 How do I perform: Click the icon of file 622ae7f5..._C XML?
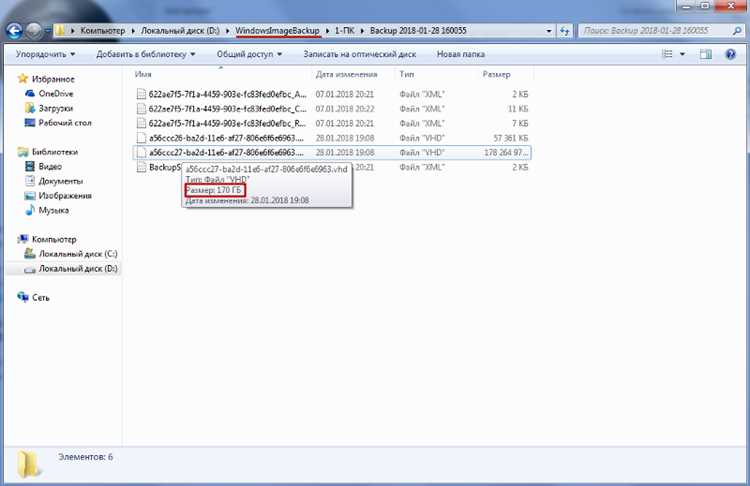[x=141, y=109]
